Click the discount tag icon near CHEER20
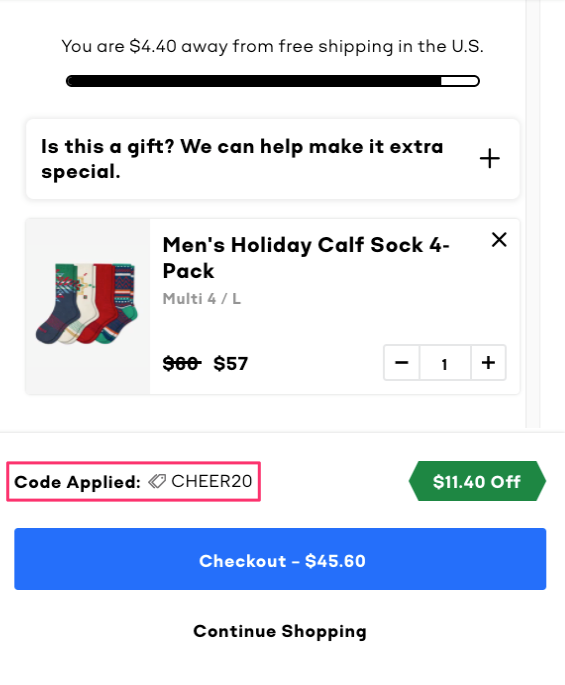The image size is (565, 685). (x=157, y=481)
